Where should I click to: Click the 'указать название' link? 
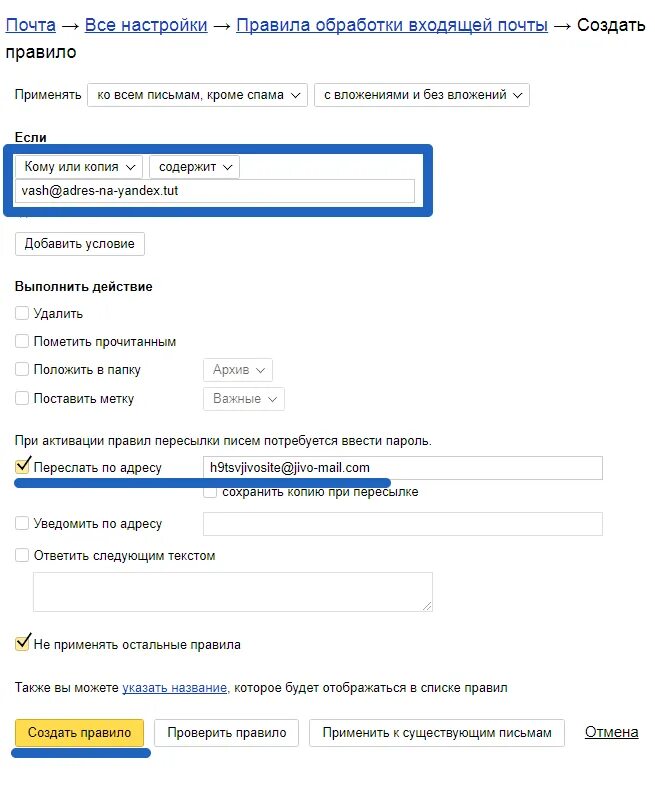(x=174, y=688)
